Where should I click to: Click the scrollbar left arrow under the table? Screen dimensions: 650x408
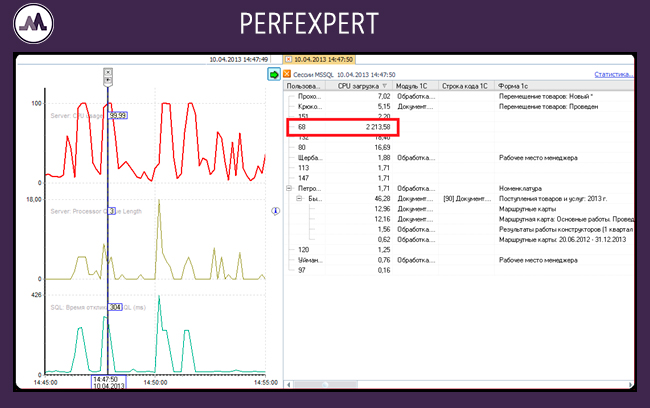[288, 385]
